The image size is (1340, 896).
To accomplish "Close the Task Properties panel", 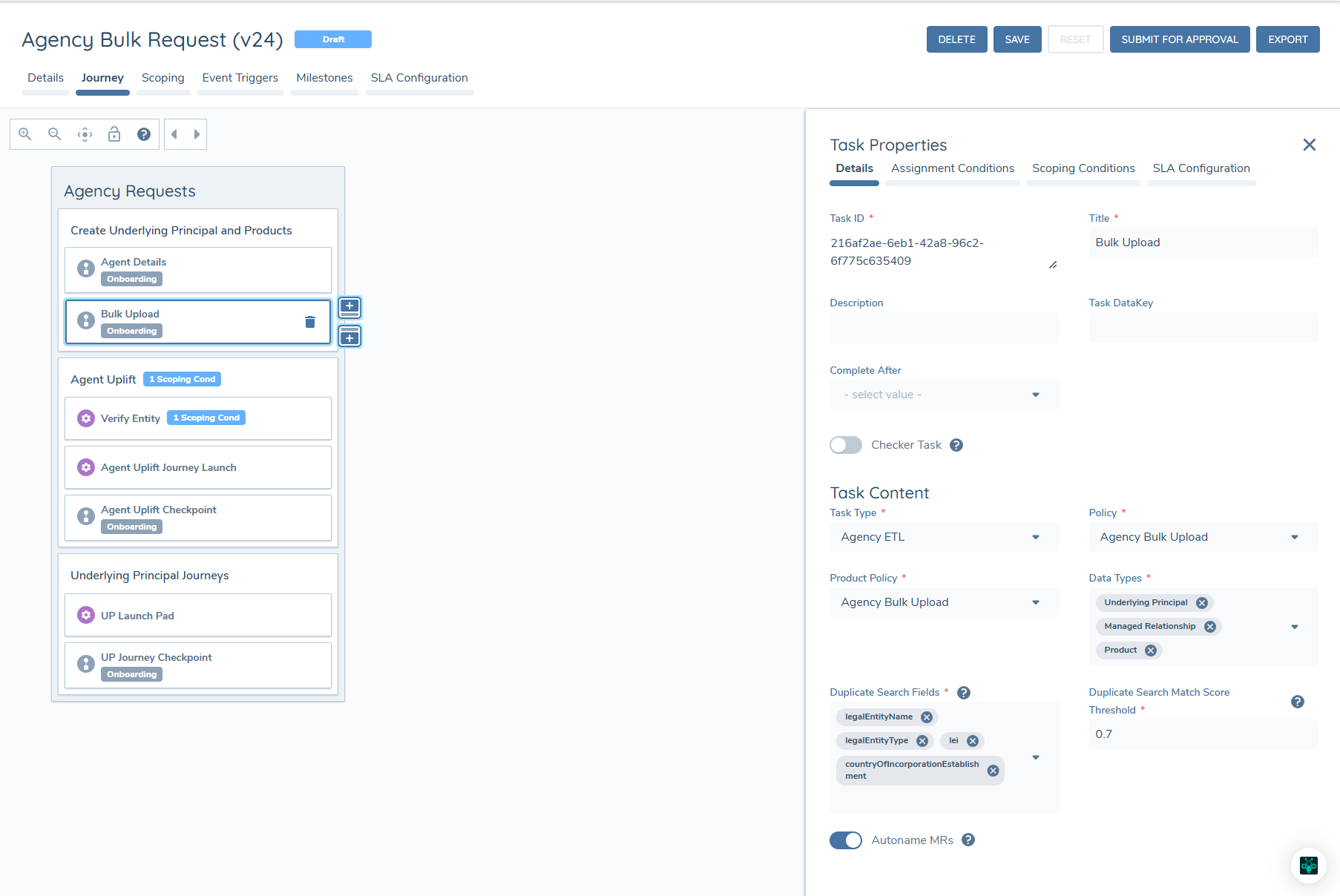I will click(x=1310, y=145).
